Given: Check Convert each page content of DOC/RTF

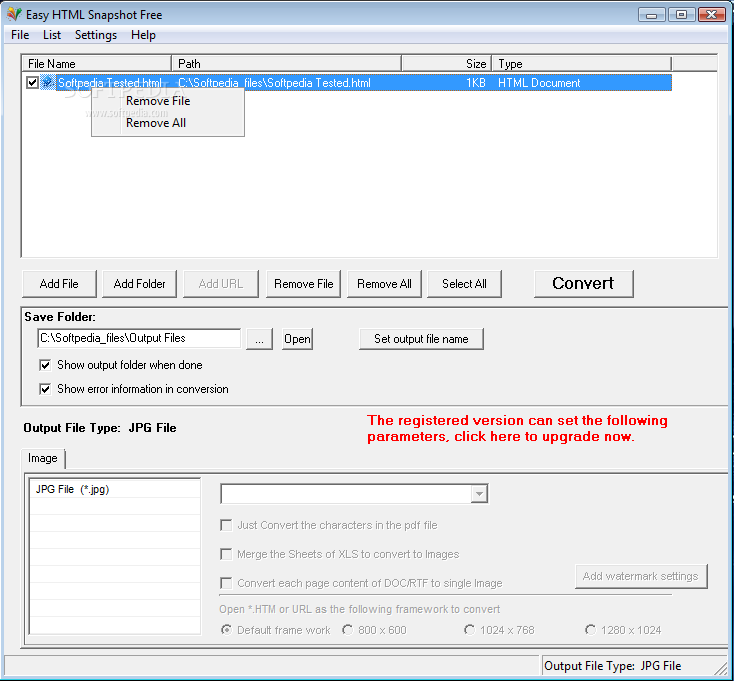Looking at the screenshot, I should [x=226, y=583].
